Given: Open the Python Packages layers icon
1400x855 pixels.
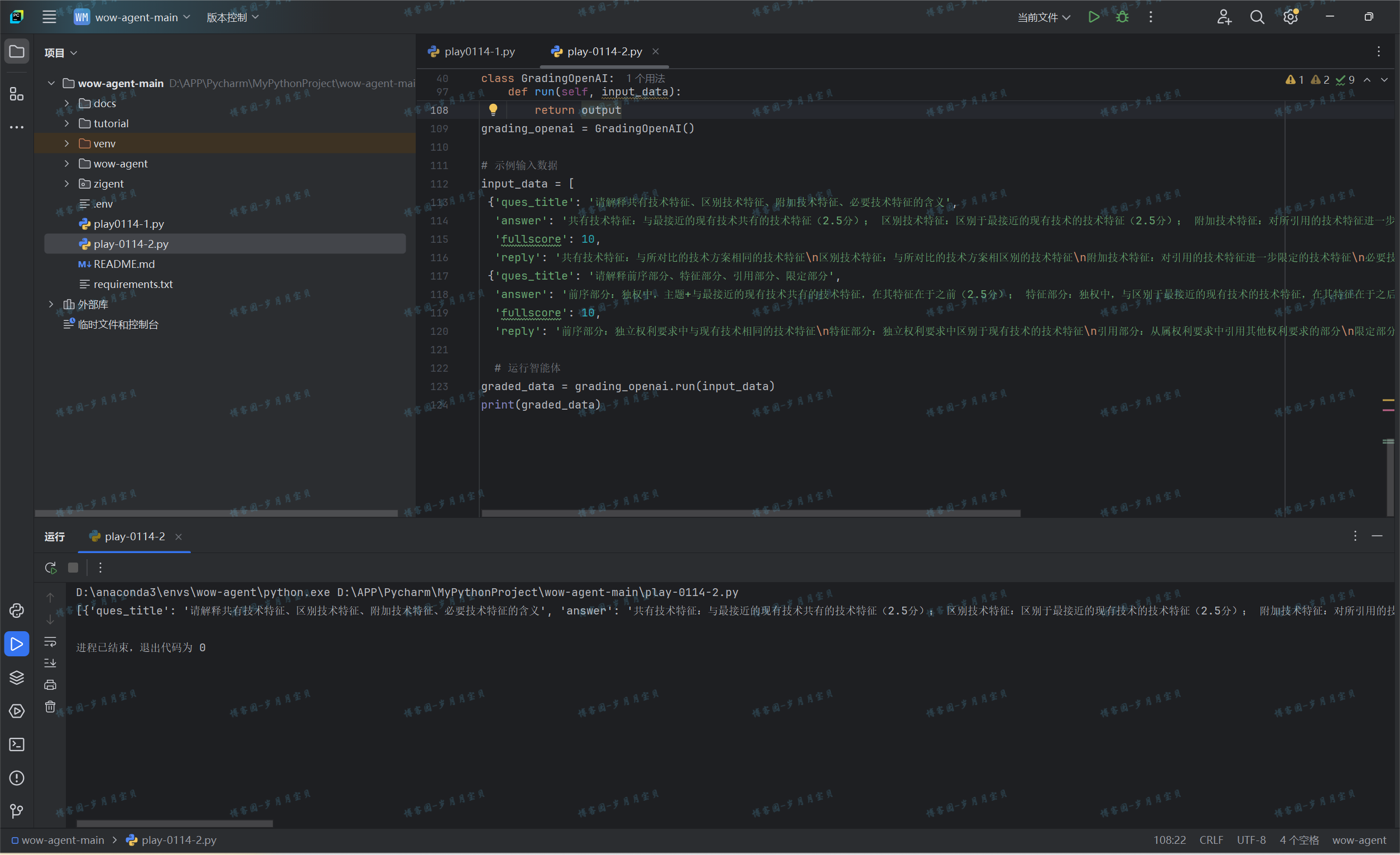Looking at the screenshot, I should tap(17, 677).
